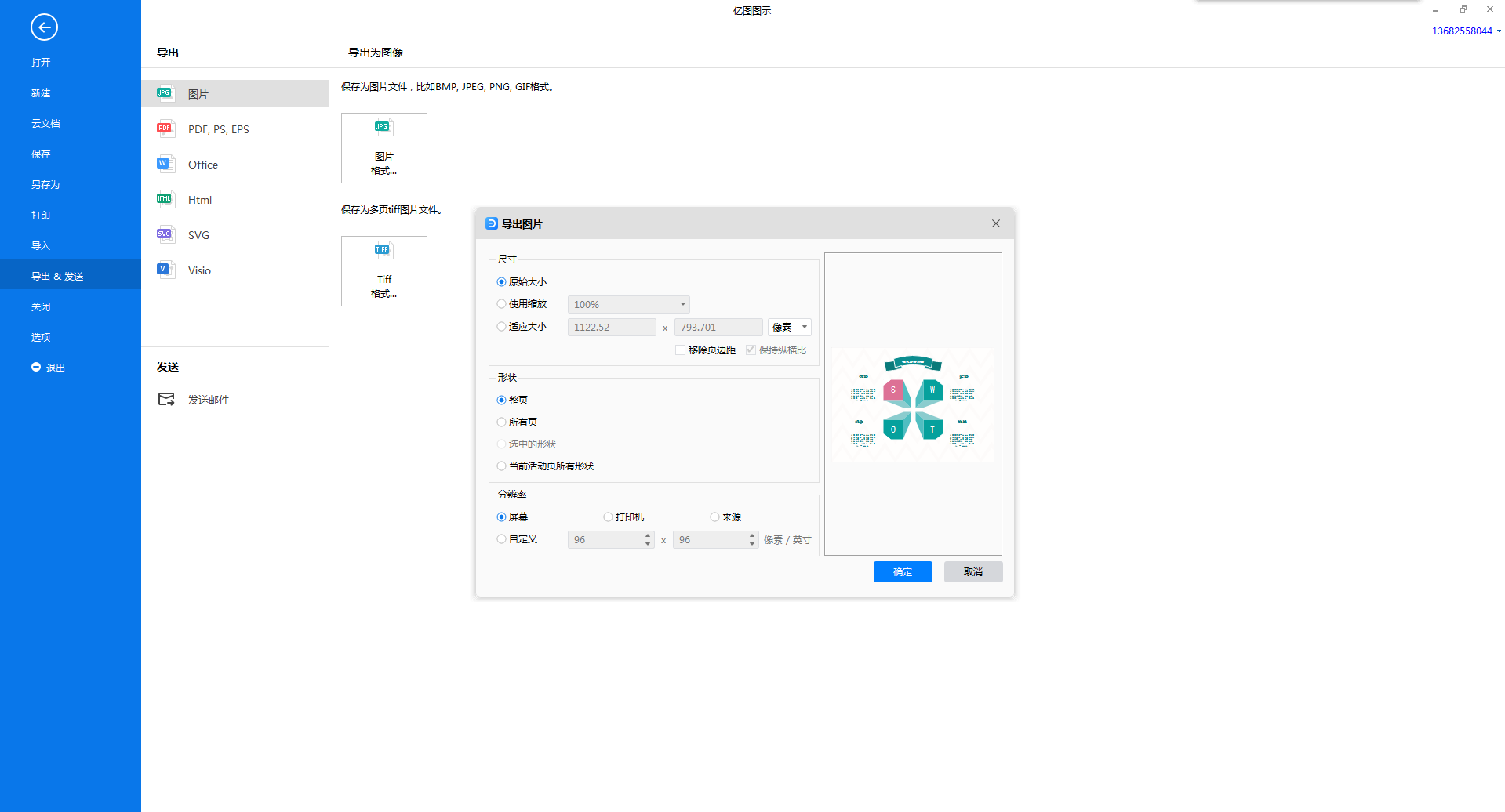1505x812 pixels.
Task: Open the Tiff 格式 export tile
Action: [x=384, y=271]
